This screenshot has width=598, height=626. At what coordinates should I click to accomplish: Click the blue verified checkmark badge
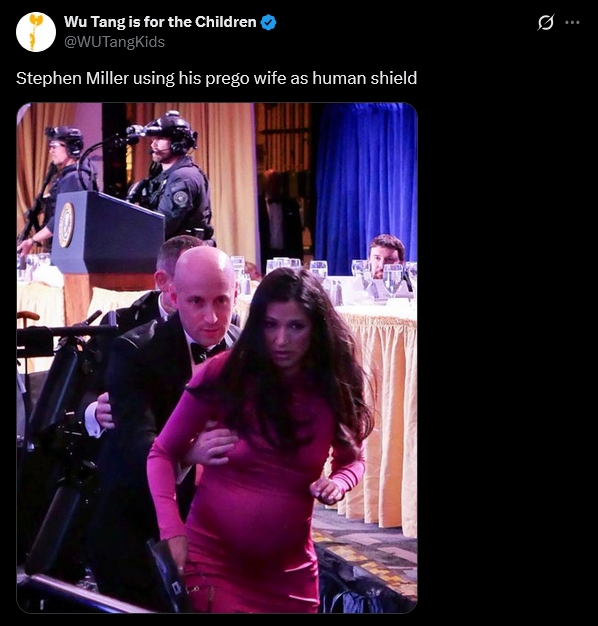pos(268,22)
